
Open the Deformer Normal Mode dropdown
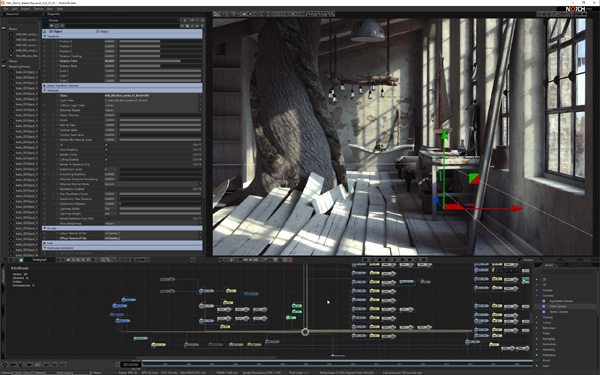pyautogui.click(x=153, y=184)
